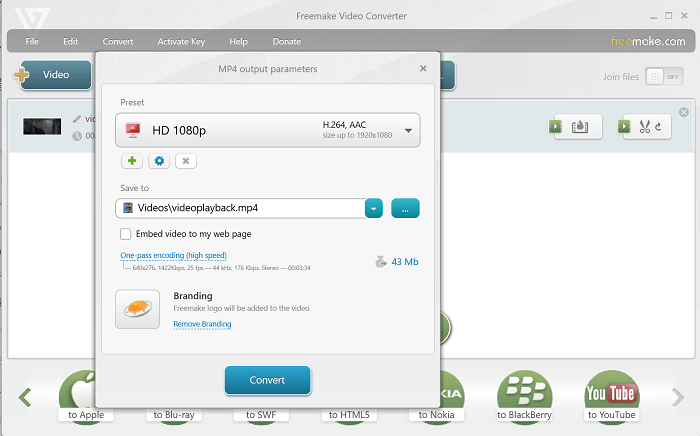Delete the preset with the gray X

tap(186, 161)
